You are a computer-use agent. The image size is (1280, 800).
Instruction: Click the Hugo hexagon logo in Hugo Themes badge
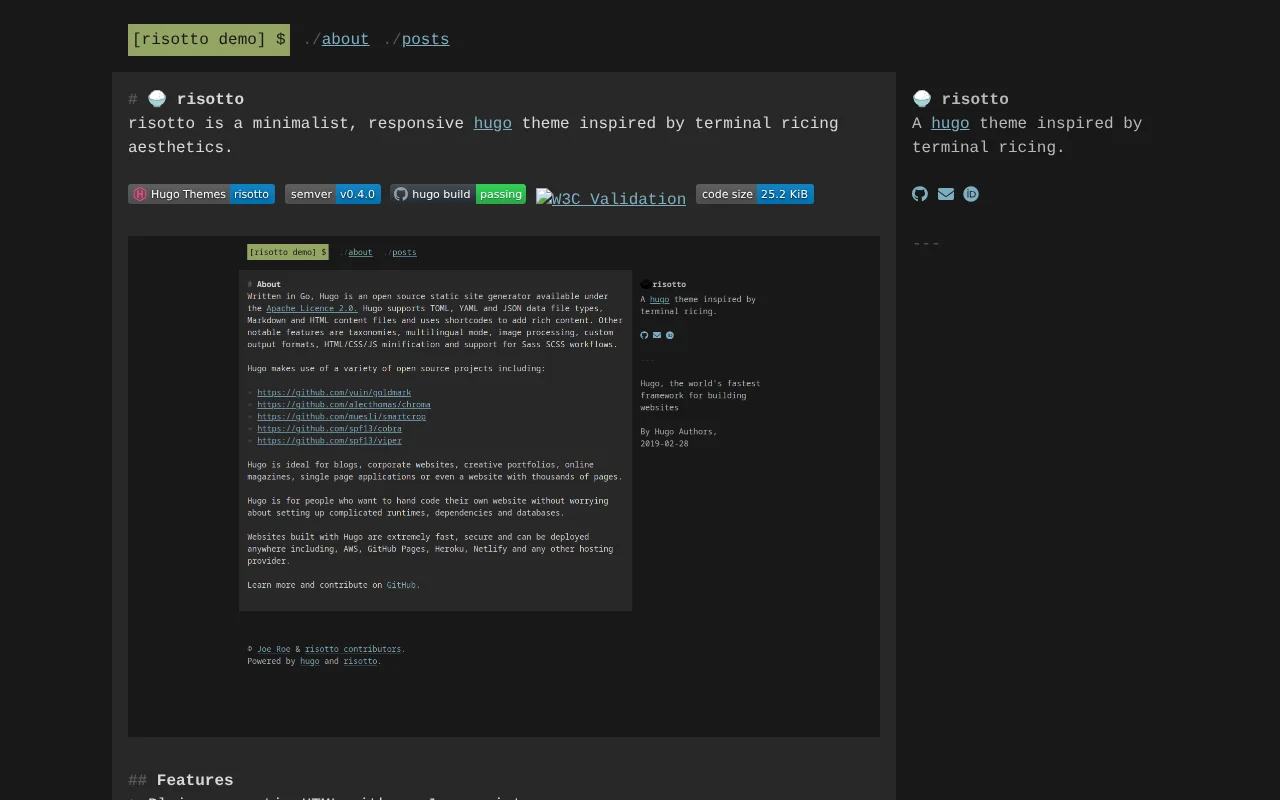coord(140,194)
